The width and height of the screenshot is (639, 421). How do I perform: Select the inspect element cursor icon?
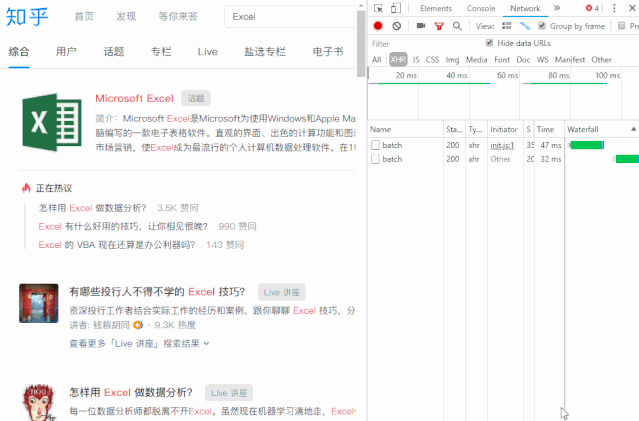(x=378, y=8)
